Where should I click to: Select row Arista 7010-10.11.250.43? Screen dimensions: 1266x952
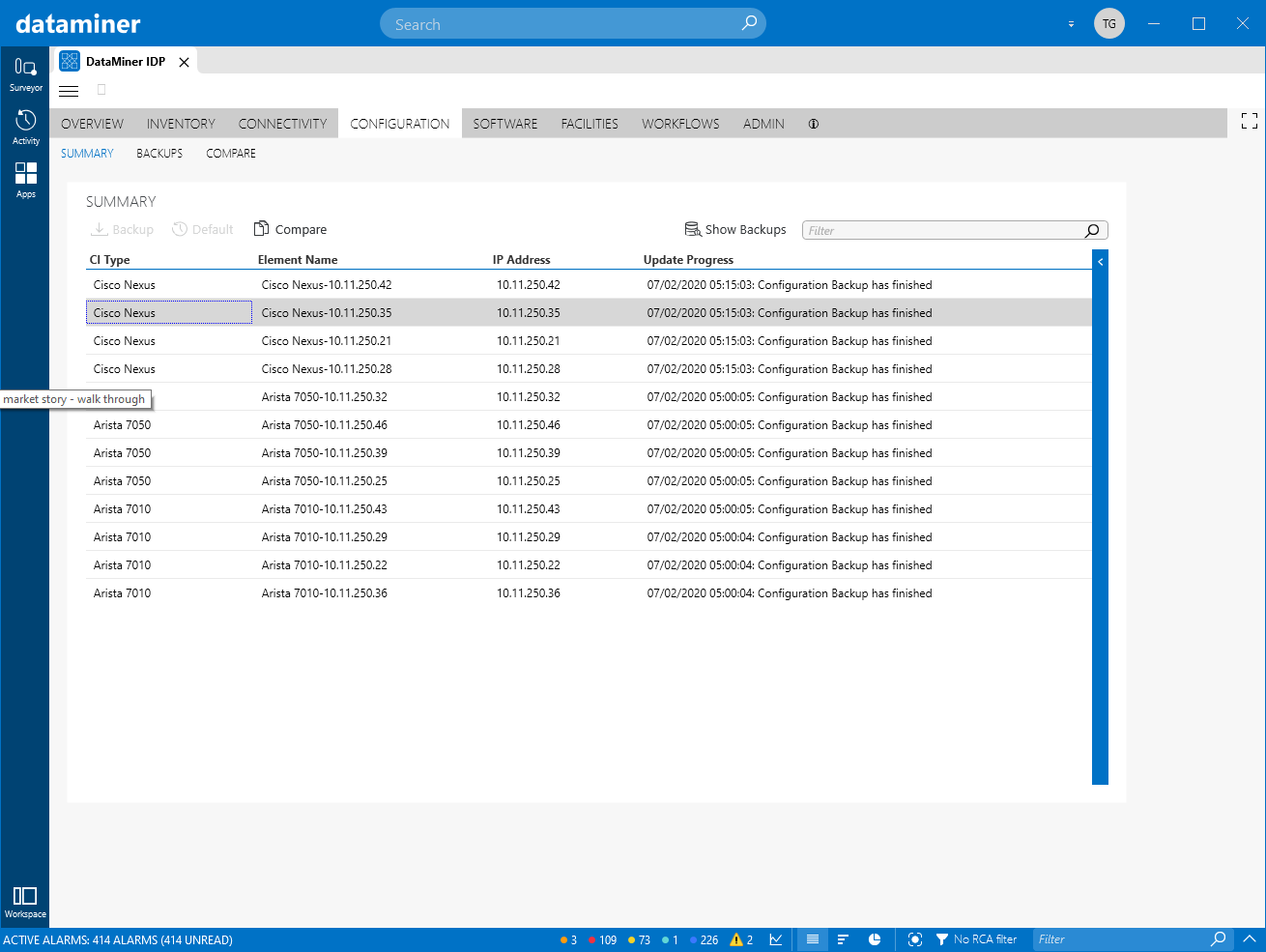coord(589,509)
